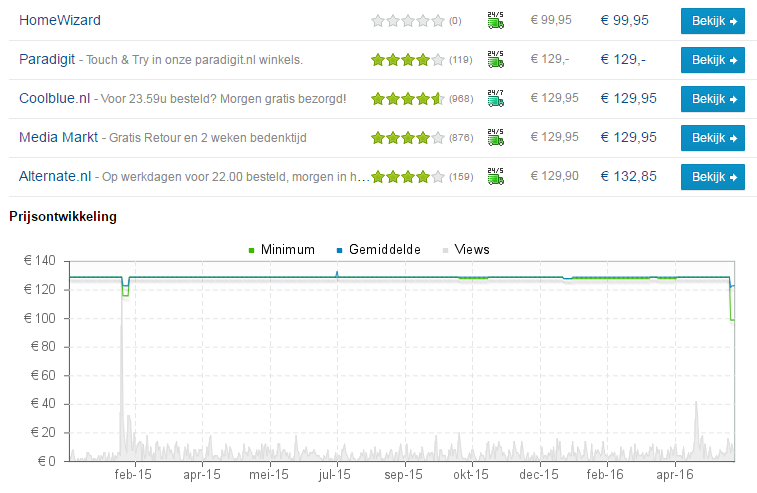Click jul-15 label on chart axis
The image size is (757, 493).
(335, 475)
